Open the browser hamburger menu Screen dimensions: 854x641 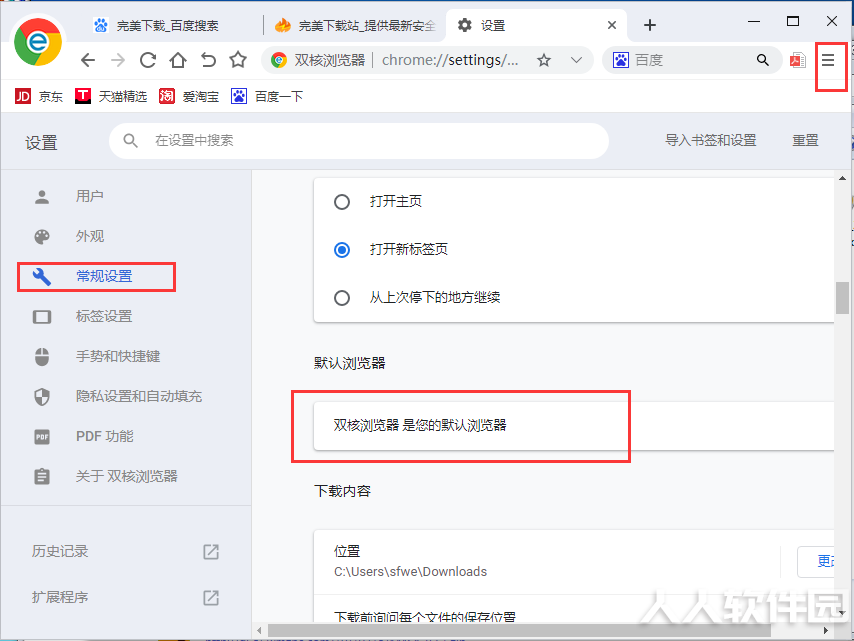(x=828, y=60)
